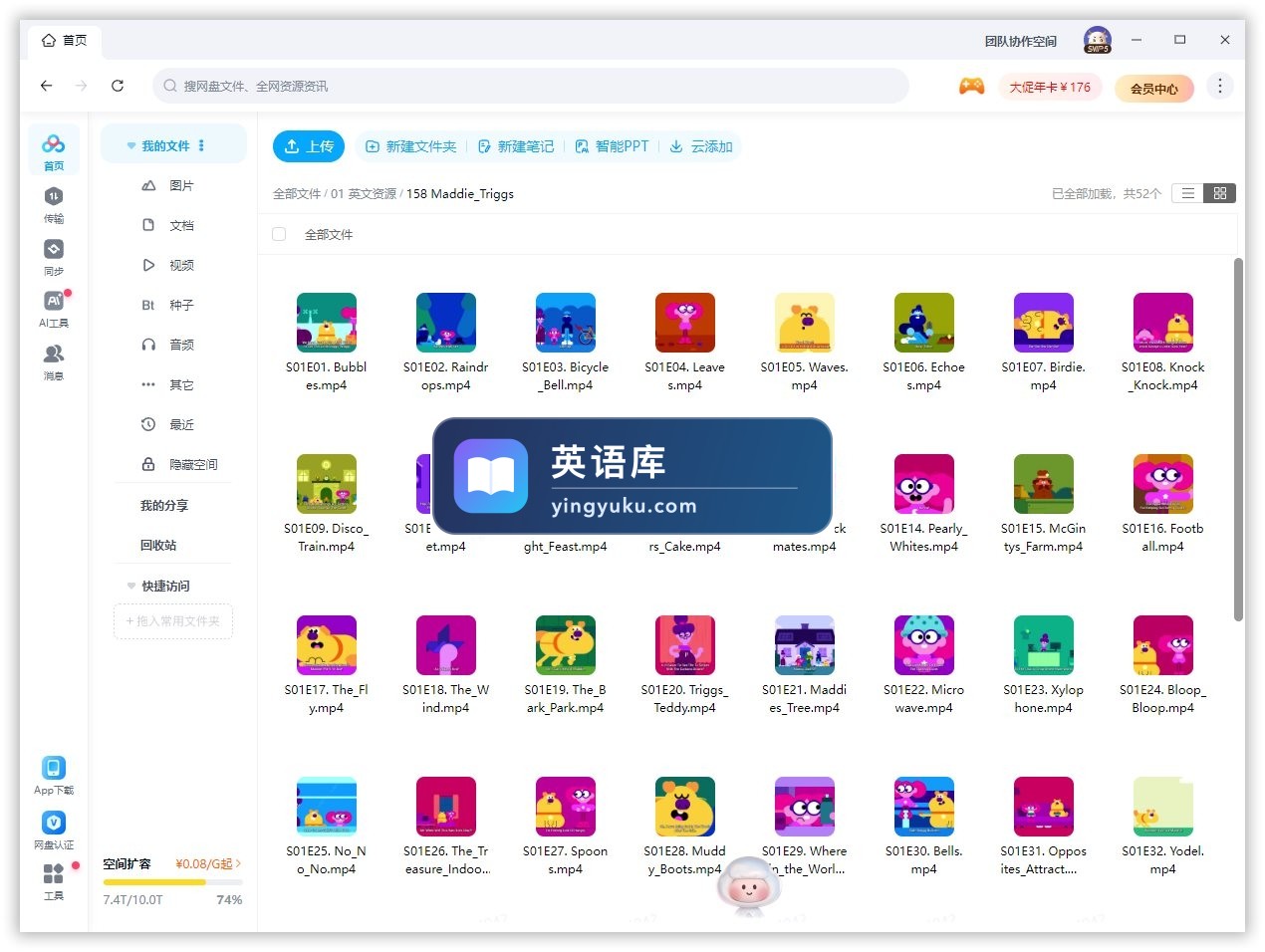Click 新建笔记 button

(516, 146)
